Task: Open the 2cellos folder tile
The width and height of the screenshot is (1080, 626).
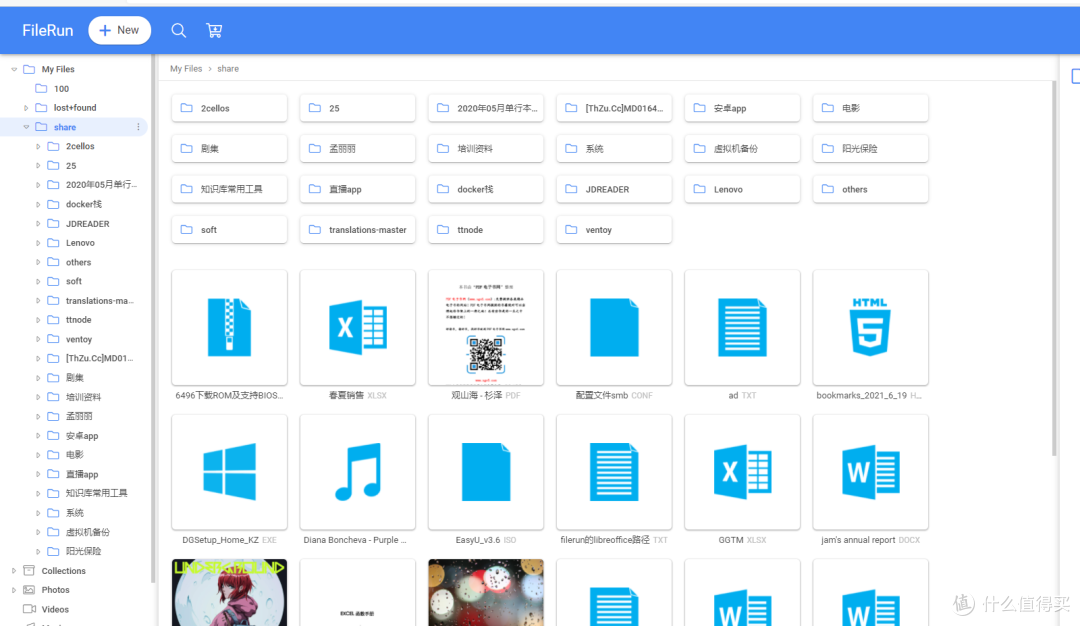Action: click(x=229, y=108)
